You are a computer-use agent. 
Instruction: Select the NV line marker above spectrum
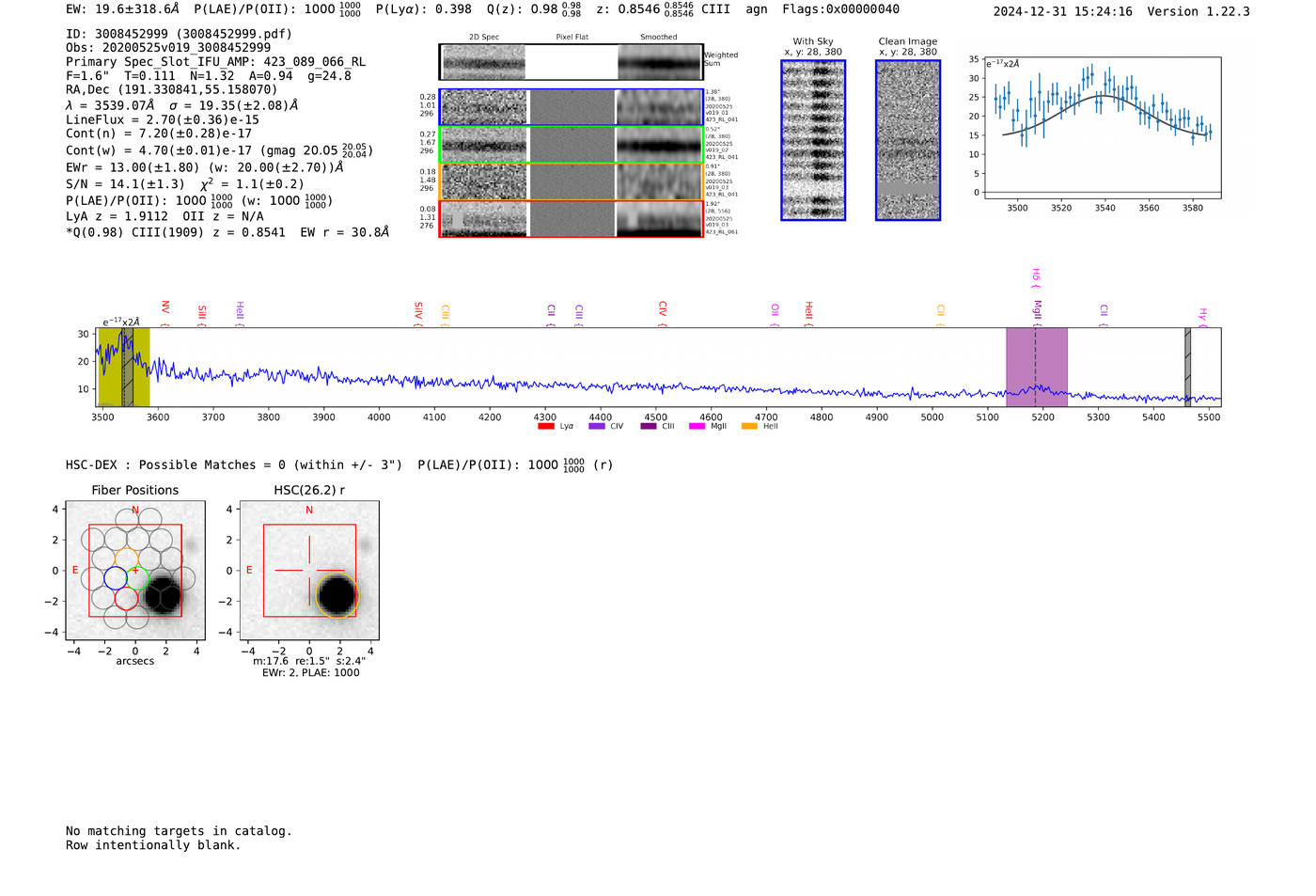165,314
